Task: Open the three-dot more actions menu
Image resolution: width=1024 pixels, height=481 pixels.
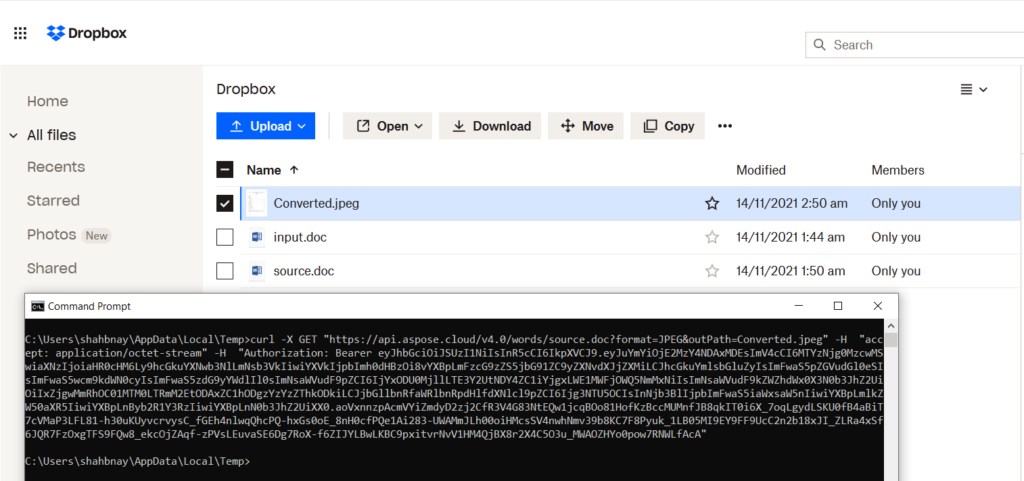Action: (725, 126)
